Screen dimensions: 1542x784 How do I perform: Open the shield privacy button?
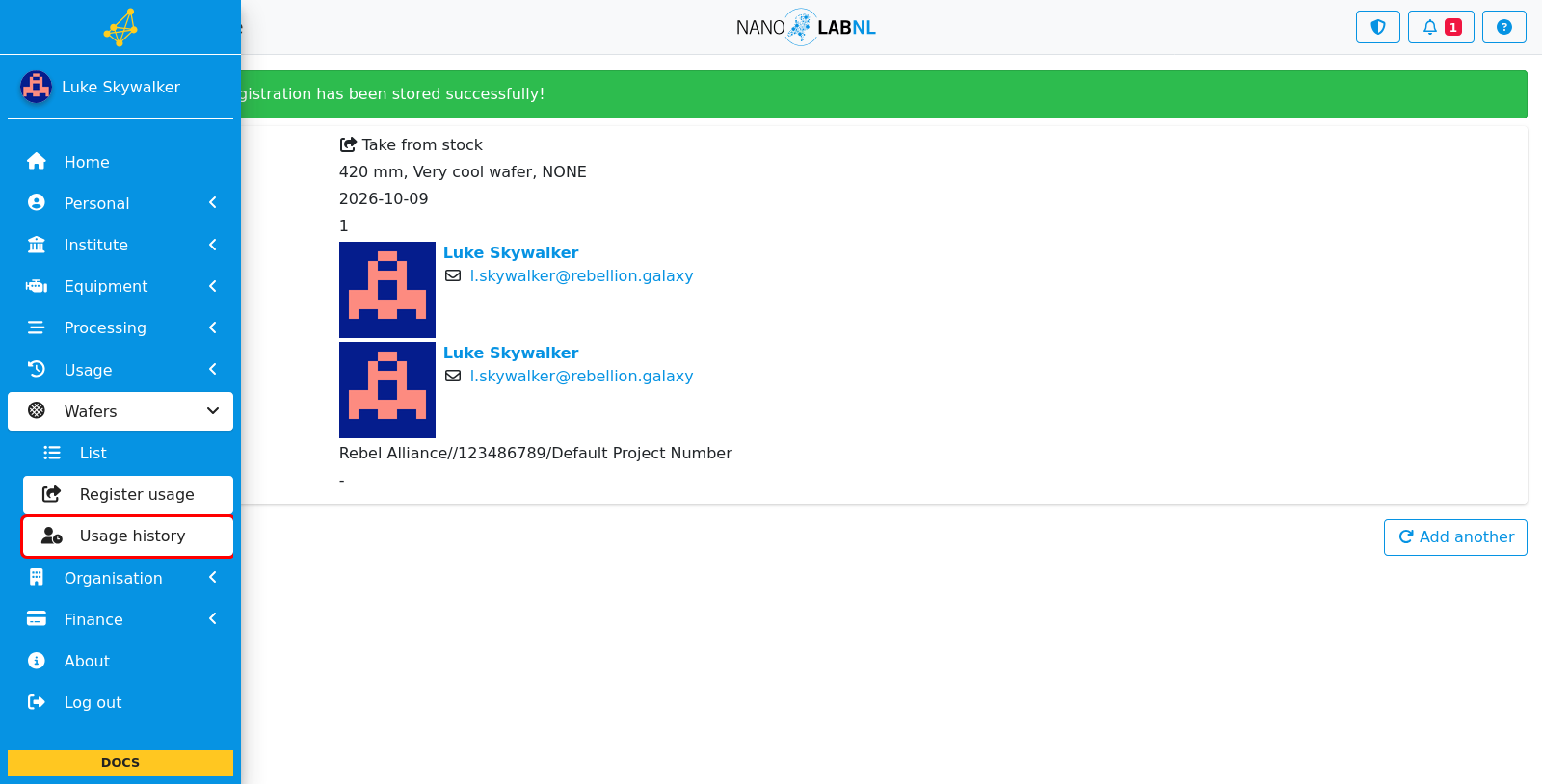(x=1378, y=27)
